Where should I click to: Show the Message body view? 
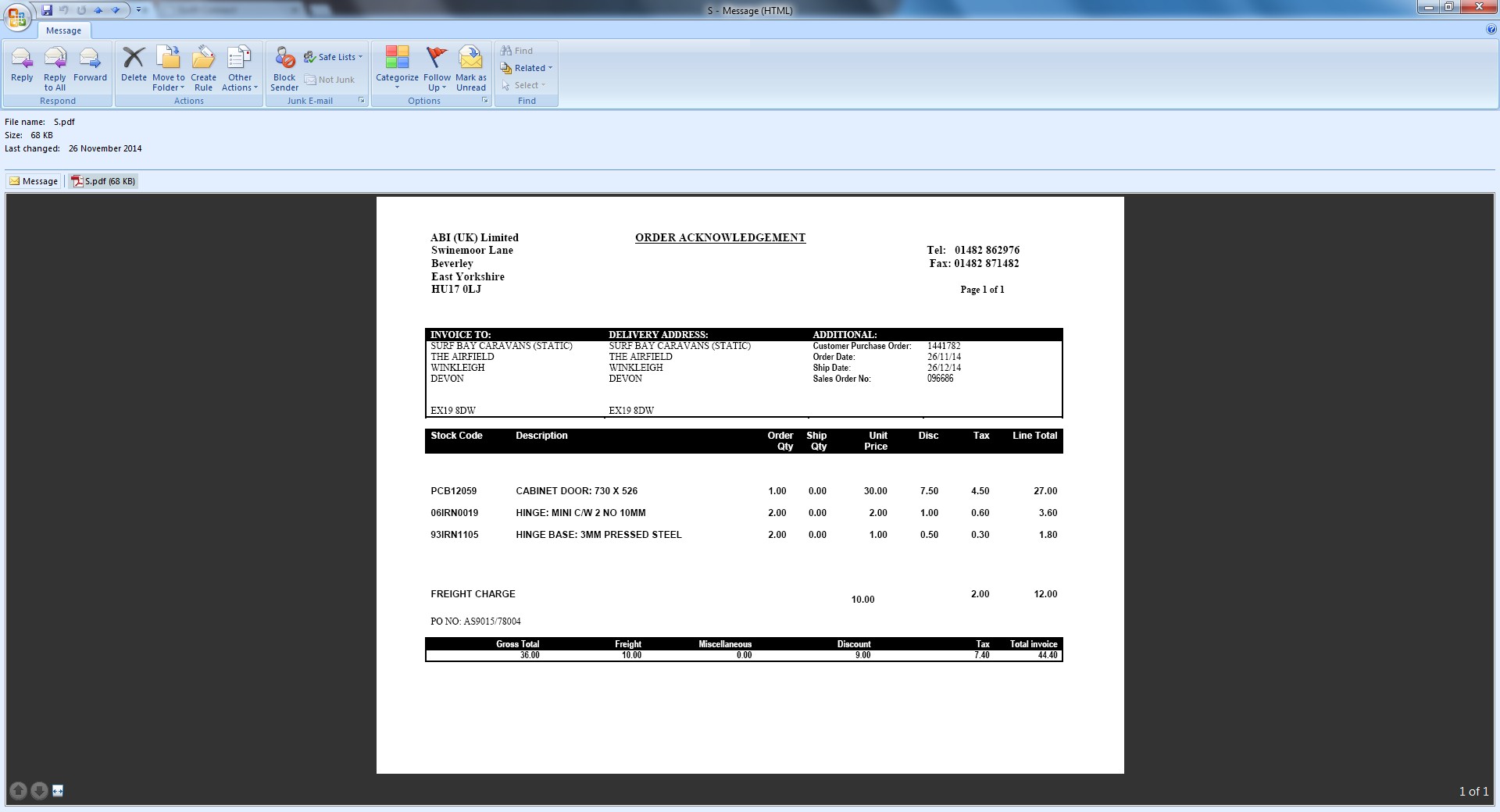point(34,181)
